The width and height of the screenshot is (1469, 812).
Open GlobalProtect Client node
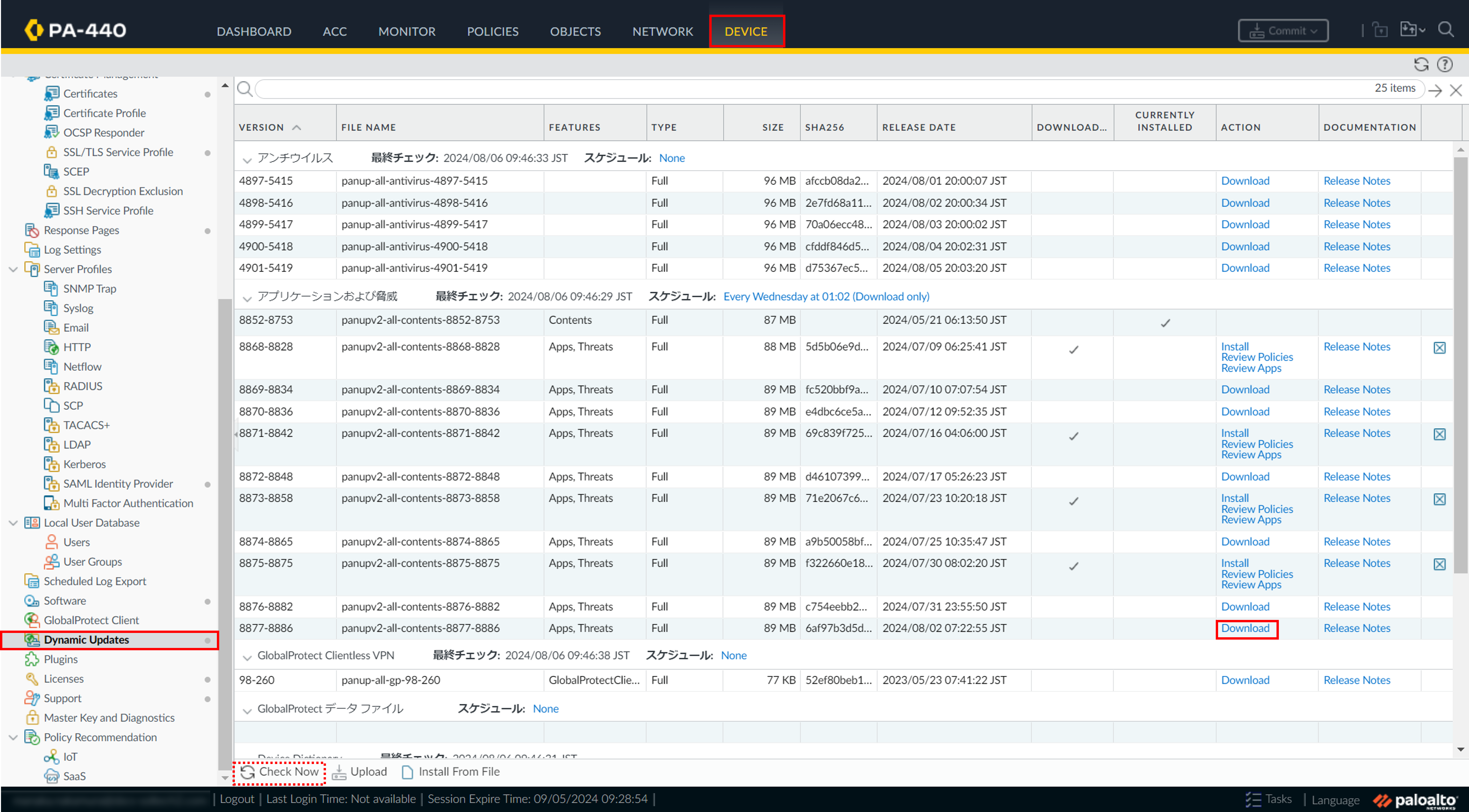[91, 620]
